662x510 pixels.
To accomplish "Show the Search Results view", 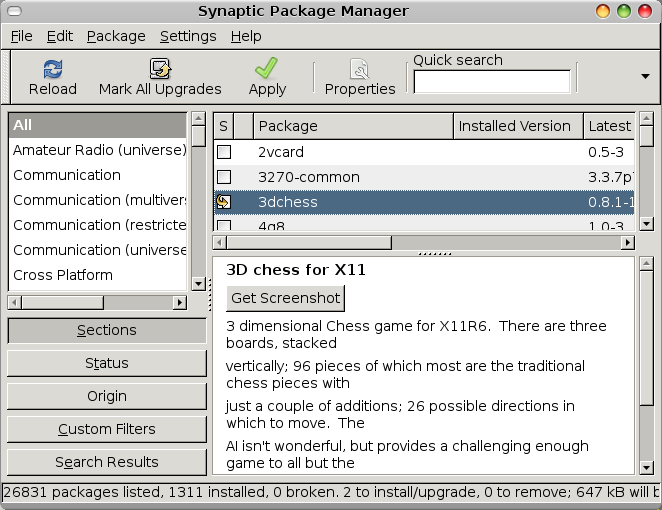I will coord(107,462).
